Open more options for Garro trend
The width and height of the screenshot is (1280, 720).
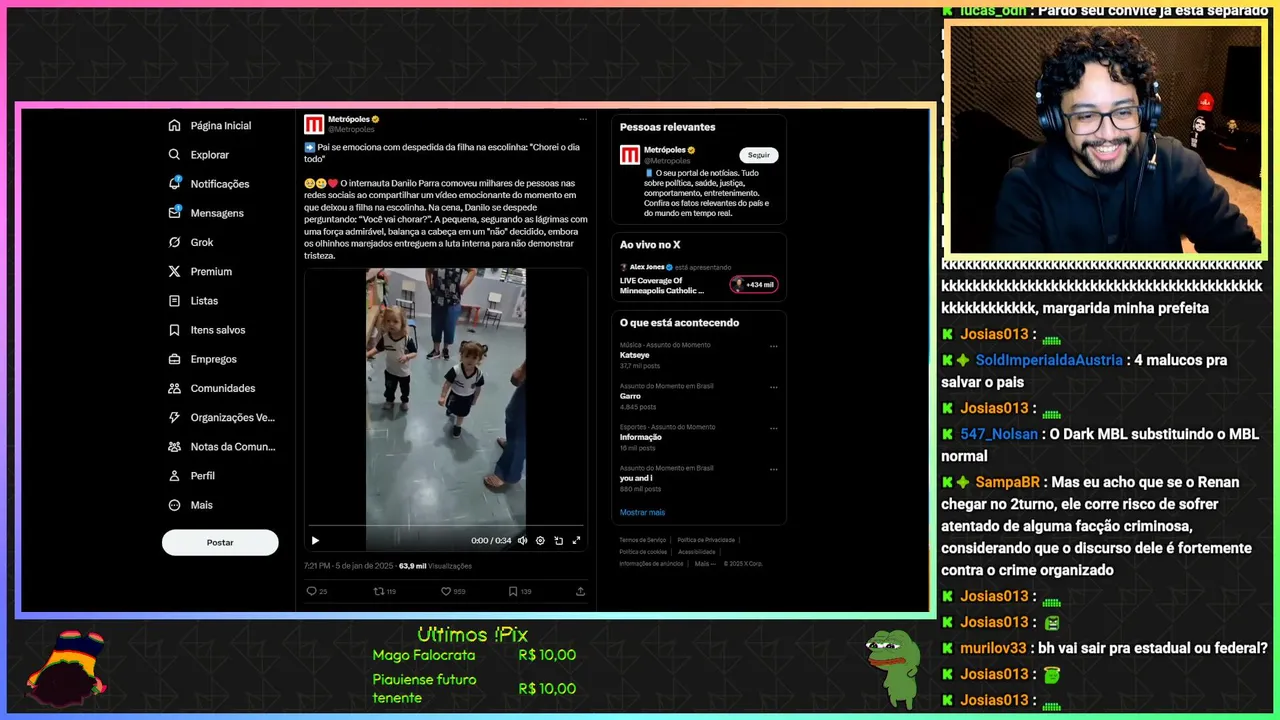773,387
